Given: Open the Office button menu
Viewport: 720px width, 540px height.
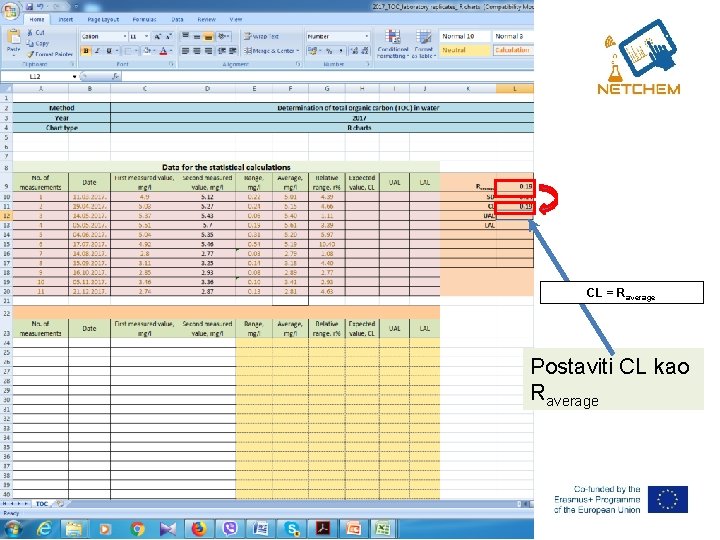Looking at the screenshot, I should (11, 9).
